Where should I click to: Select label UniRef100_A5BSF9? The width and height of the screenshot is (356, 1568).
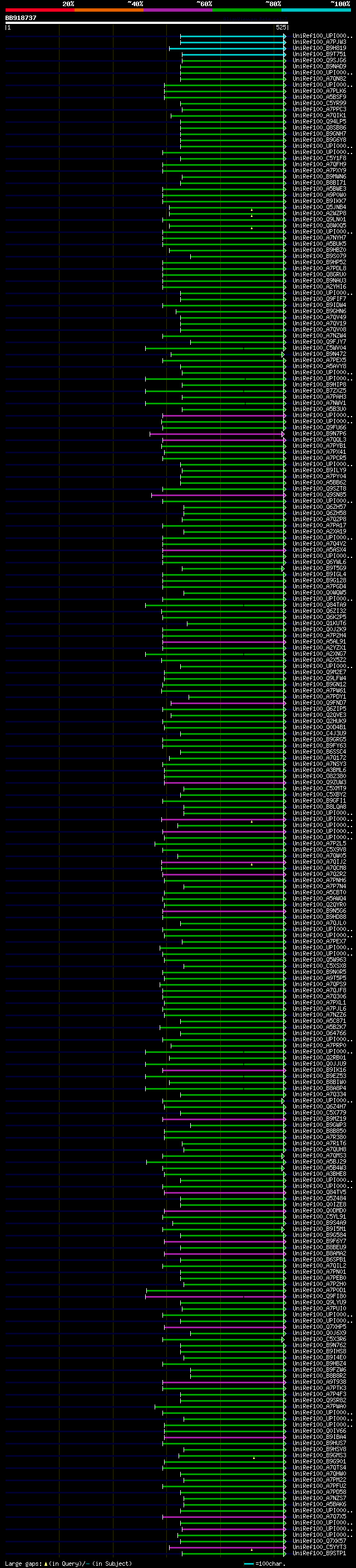319,97
